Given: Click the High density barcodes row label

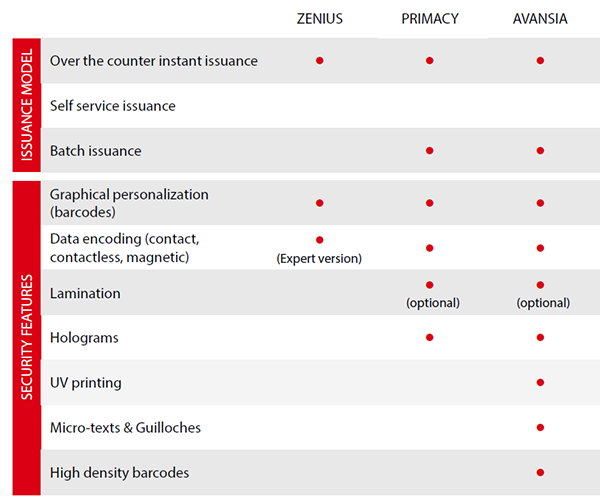Looking at the screenshot, I should click(119, 473).
